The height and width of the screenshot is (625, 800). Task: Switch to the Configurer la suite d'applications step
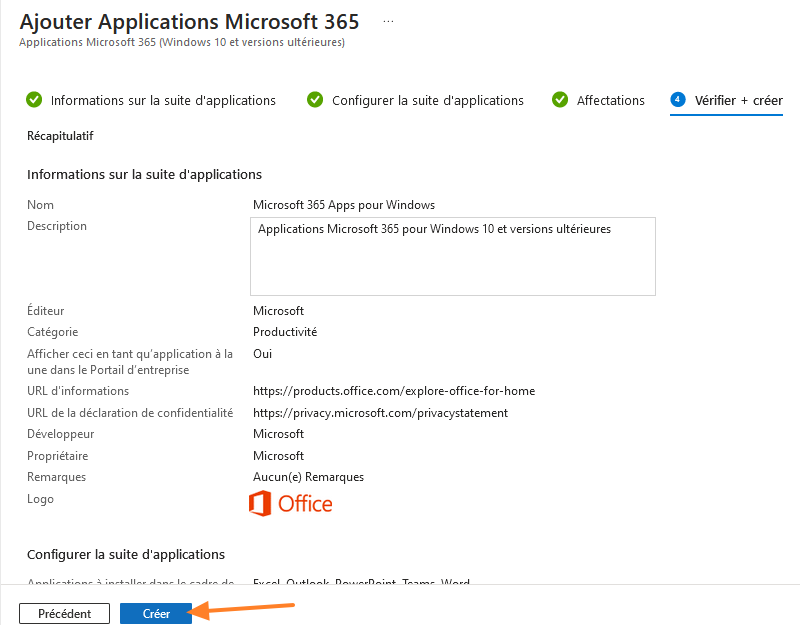(x=427, y=101)
